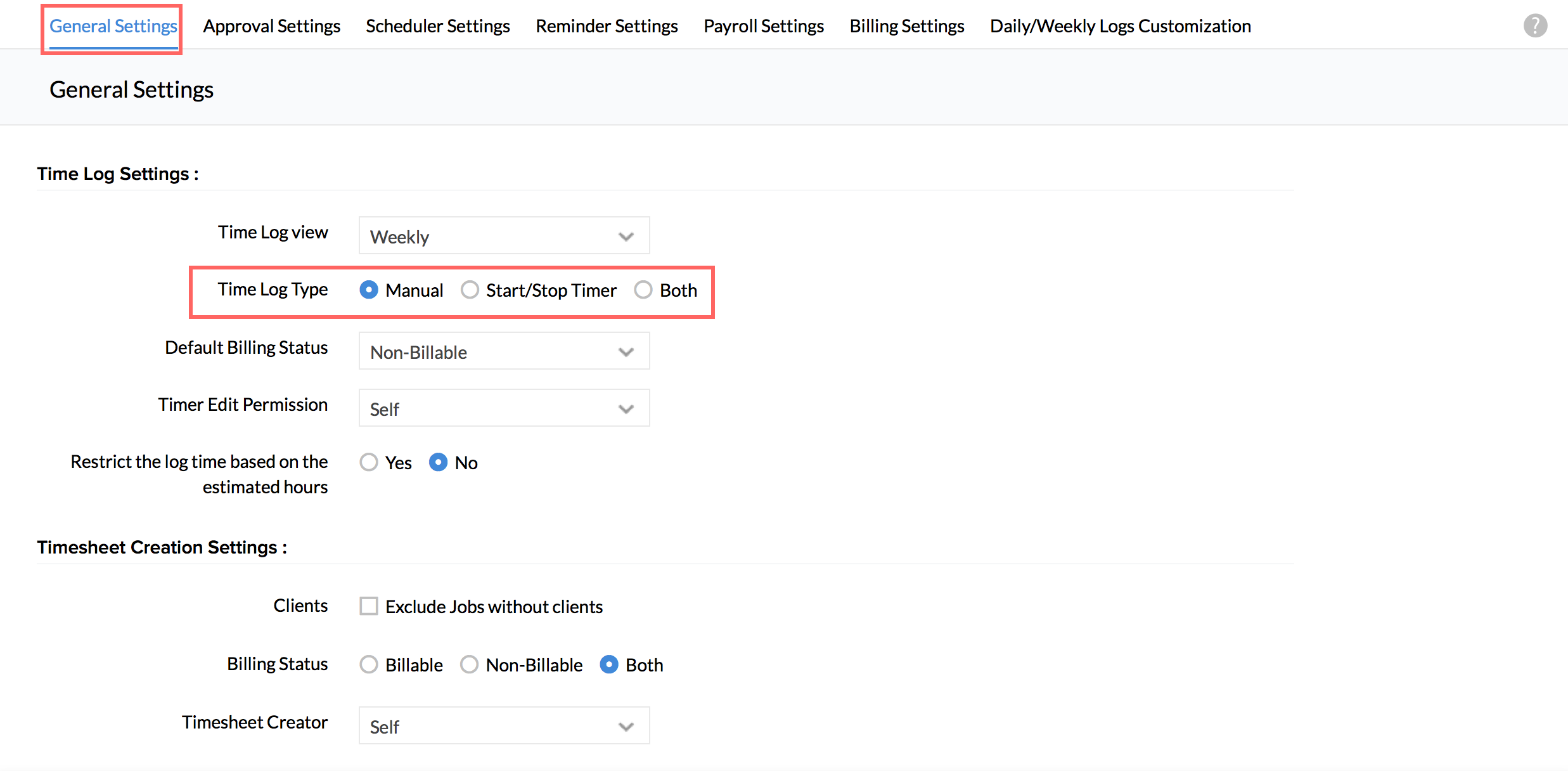The image size is (1568, 771).
Task: Choose Non-Billable billing status radio
Action: [470, 664]
